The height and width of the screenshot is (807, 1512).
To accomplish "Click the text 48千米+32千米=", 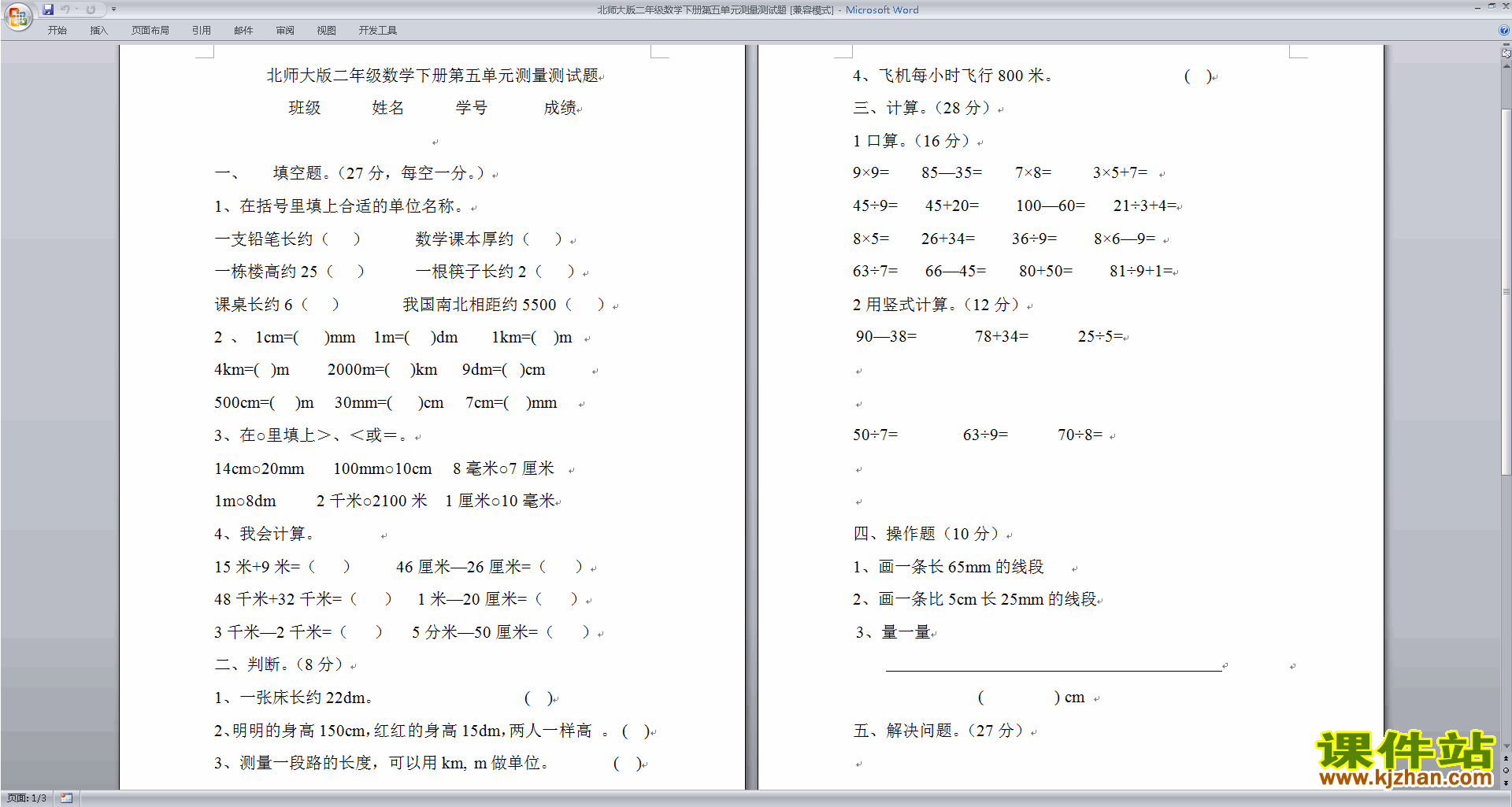I will 278,600.
